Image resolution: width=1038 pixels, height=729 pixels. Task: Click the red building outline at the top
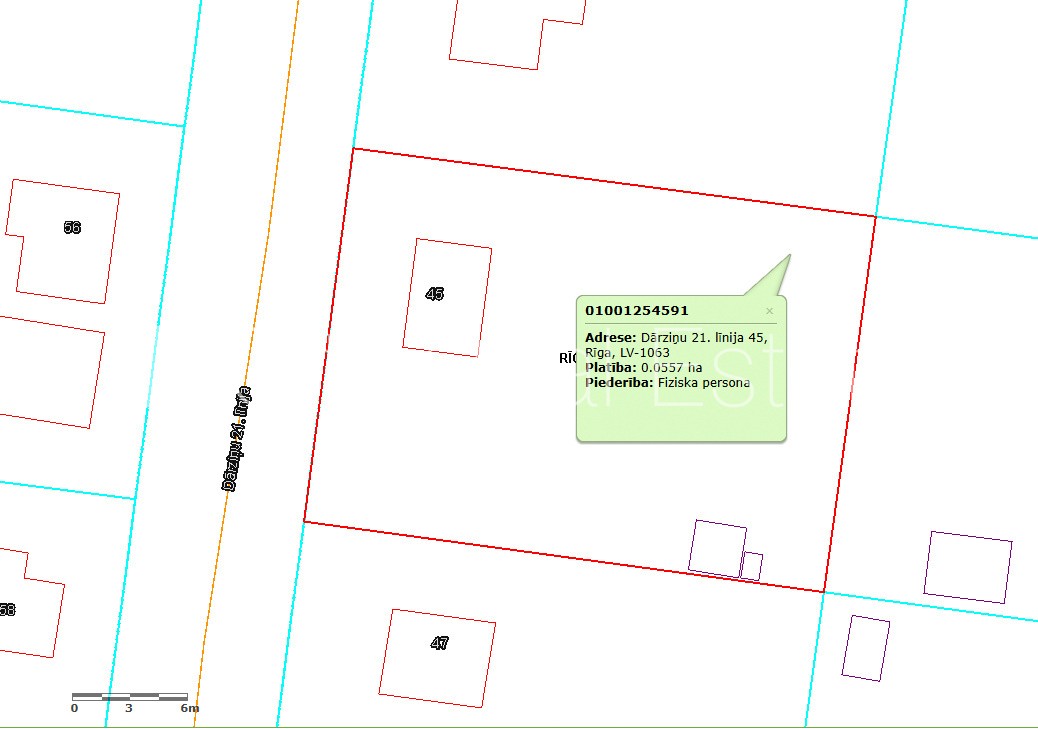pos(515,35)
